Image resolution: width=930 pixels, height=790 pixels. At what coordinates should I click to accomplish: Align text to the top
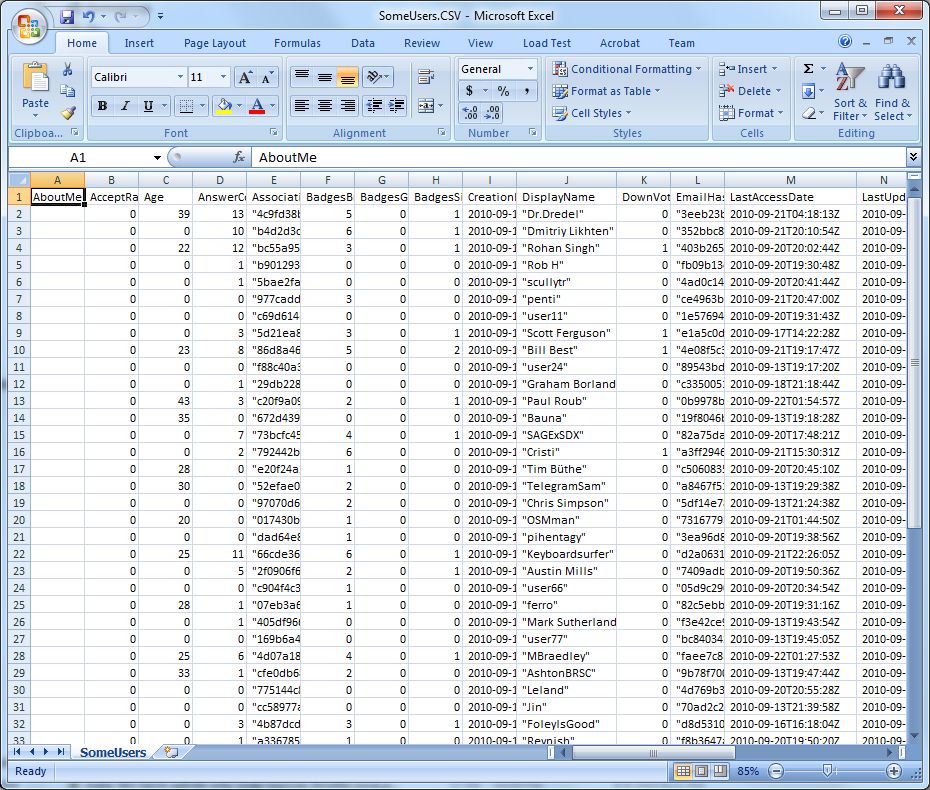(302, 77)
